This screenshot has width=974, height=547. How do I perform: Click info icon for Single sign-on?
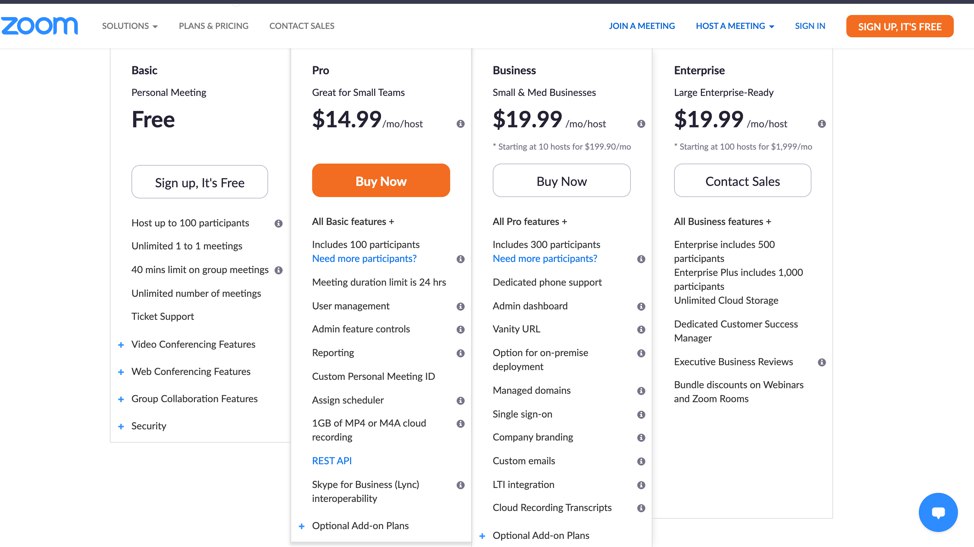[641, 414]
